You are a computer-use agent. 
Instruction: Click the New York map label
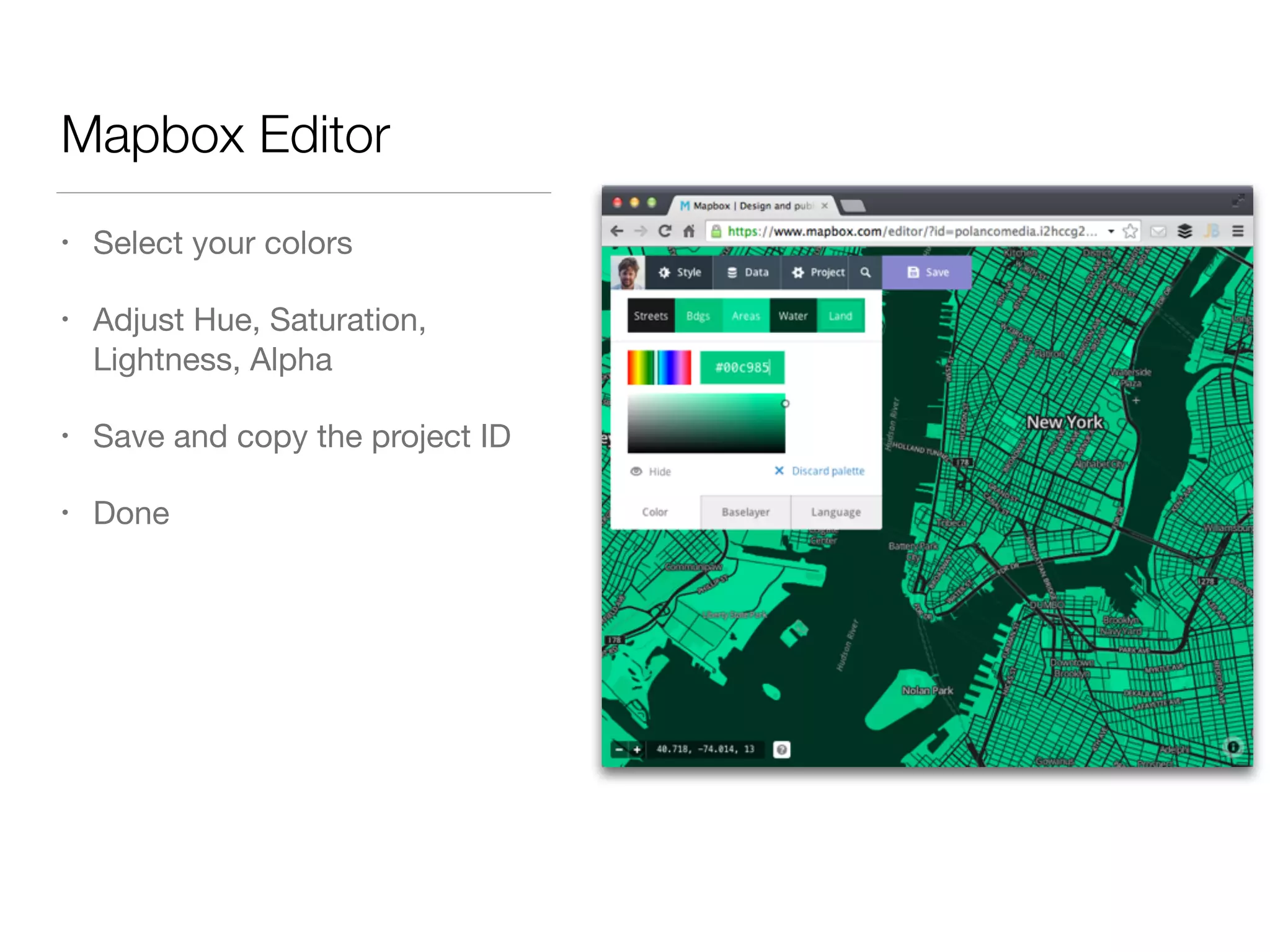pos(1065,422)
